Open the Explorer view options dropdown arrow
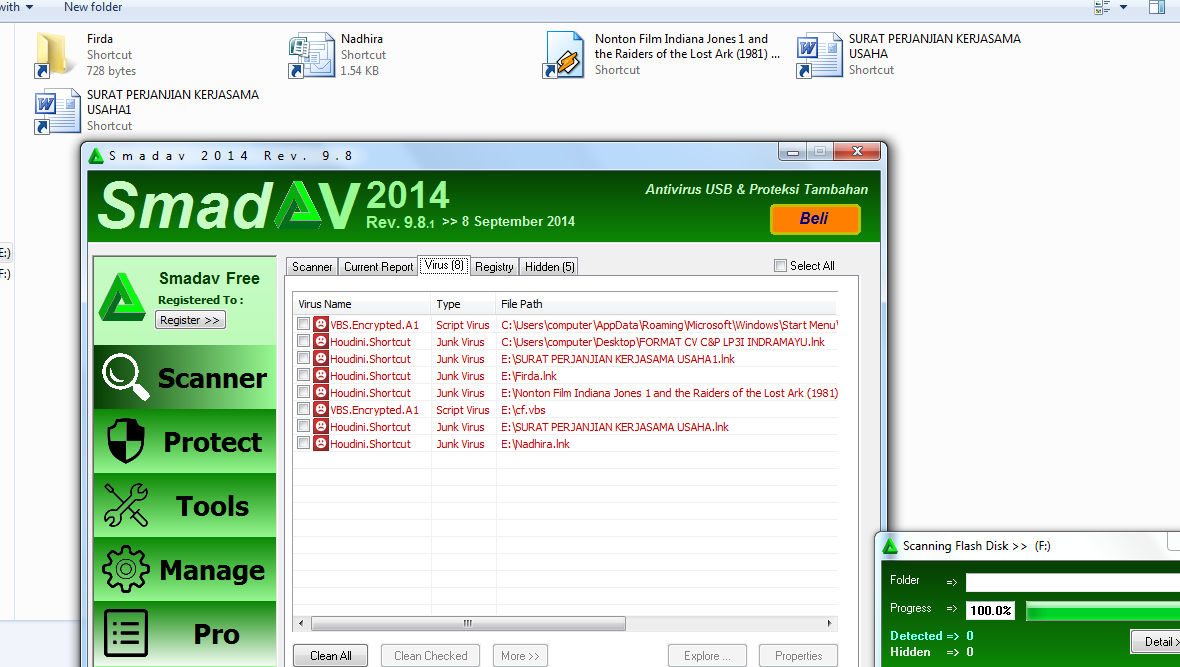Screen dimensions: 1180x667 [1124, 8]
